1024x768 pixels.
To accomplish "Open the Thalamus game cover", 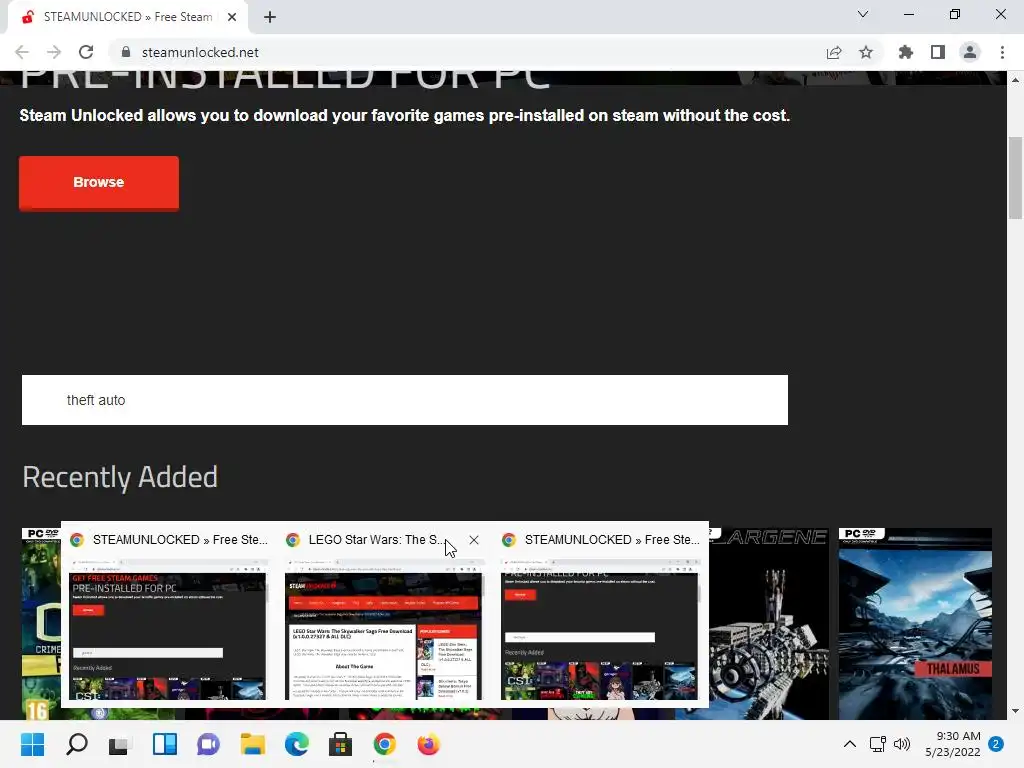I will tap(915, 624).
